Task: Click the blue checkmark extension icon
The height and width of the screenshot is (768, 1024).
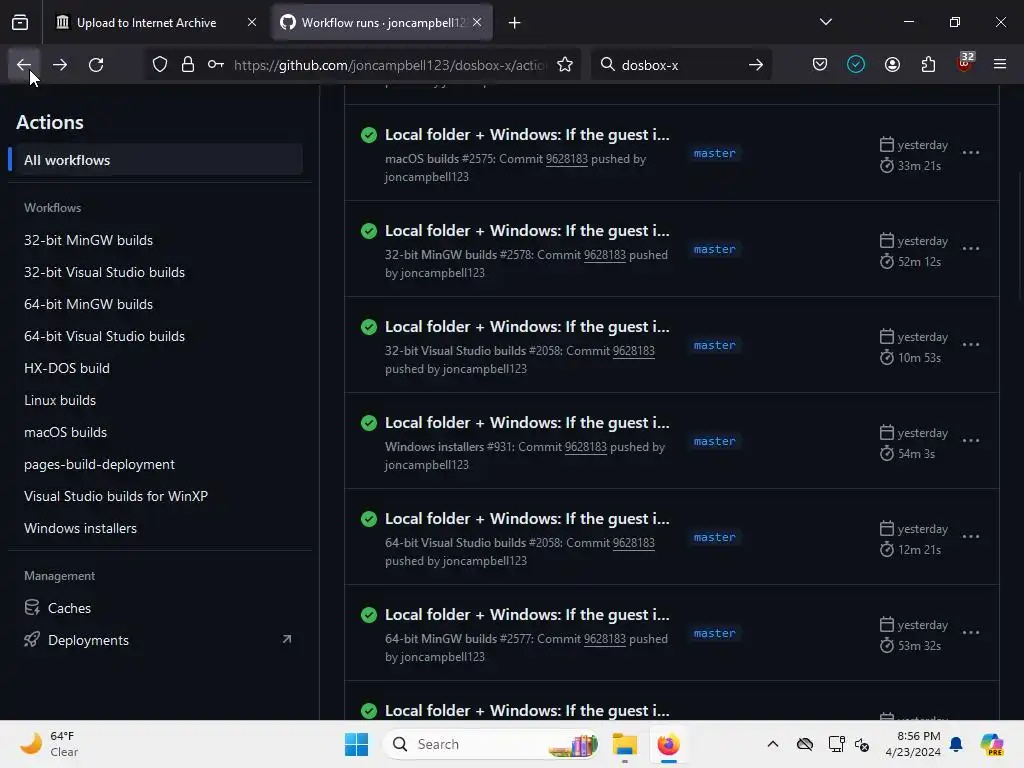Action: 856,64
